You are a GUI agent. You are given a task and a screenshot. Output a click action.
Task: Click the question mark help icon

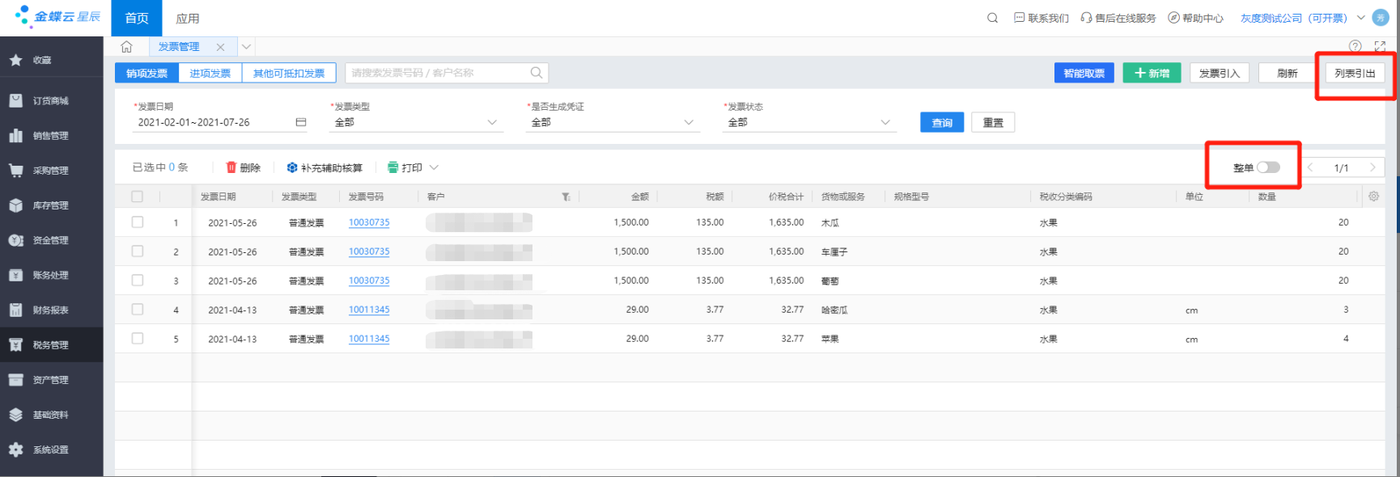[x=1356, y=46]
